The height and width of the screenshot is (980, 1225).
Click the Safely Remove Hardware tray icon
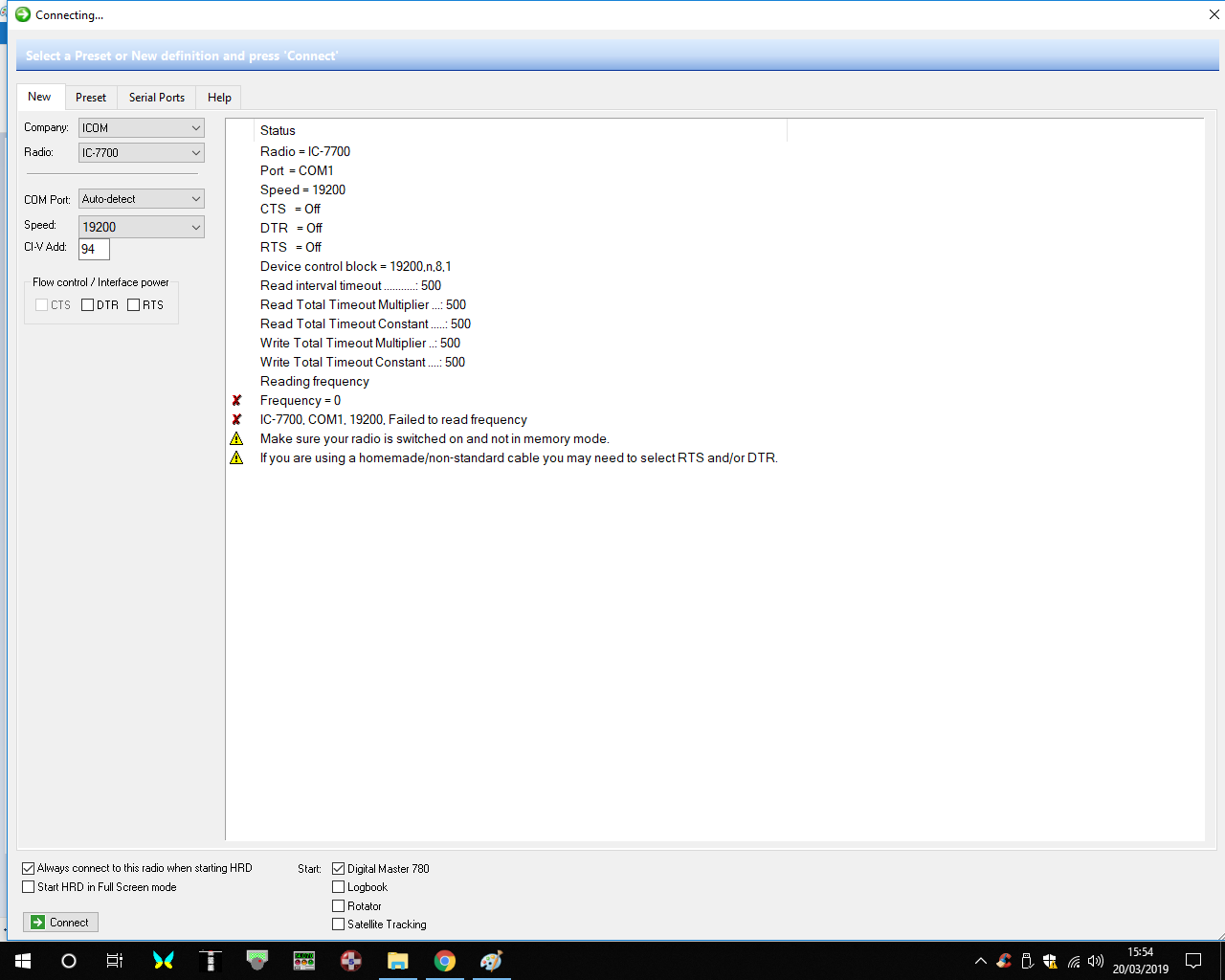pyautogui.click(x=1027, y=961)
